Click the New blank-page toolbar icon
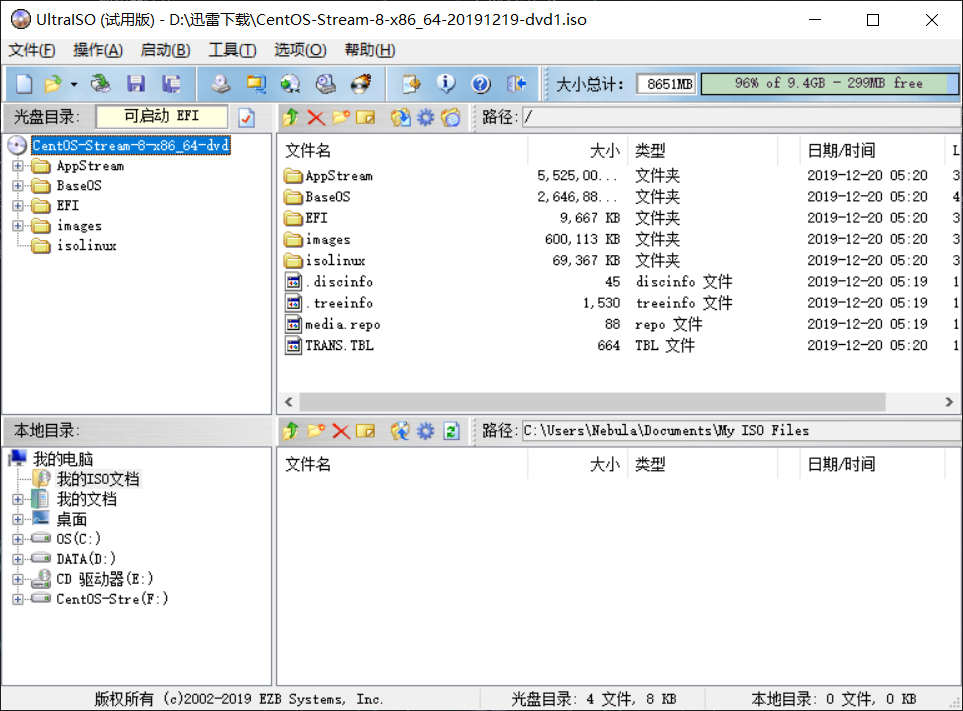 coord(24,84)
